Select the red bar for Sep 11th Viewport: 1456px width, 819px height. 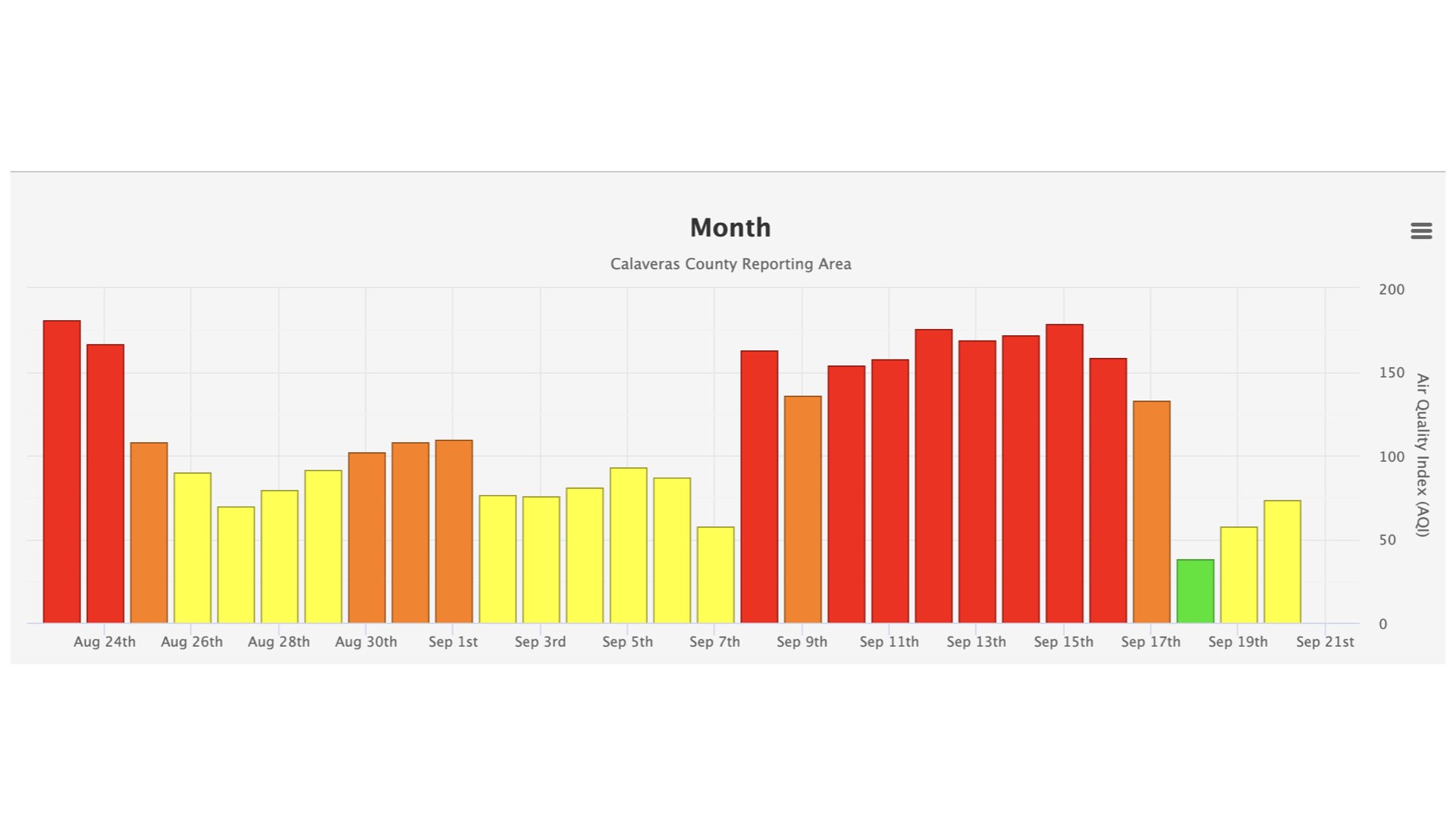coord(890,491)
